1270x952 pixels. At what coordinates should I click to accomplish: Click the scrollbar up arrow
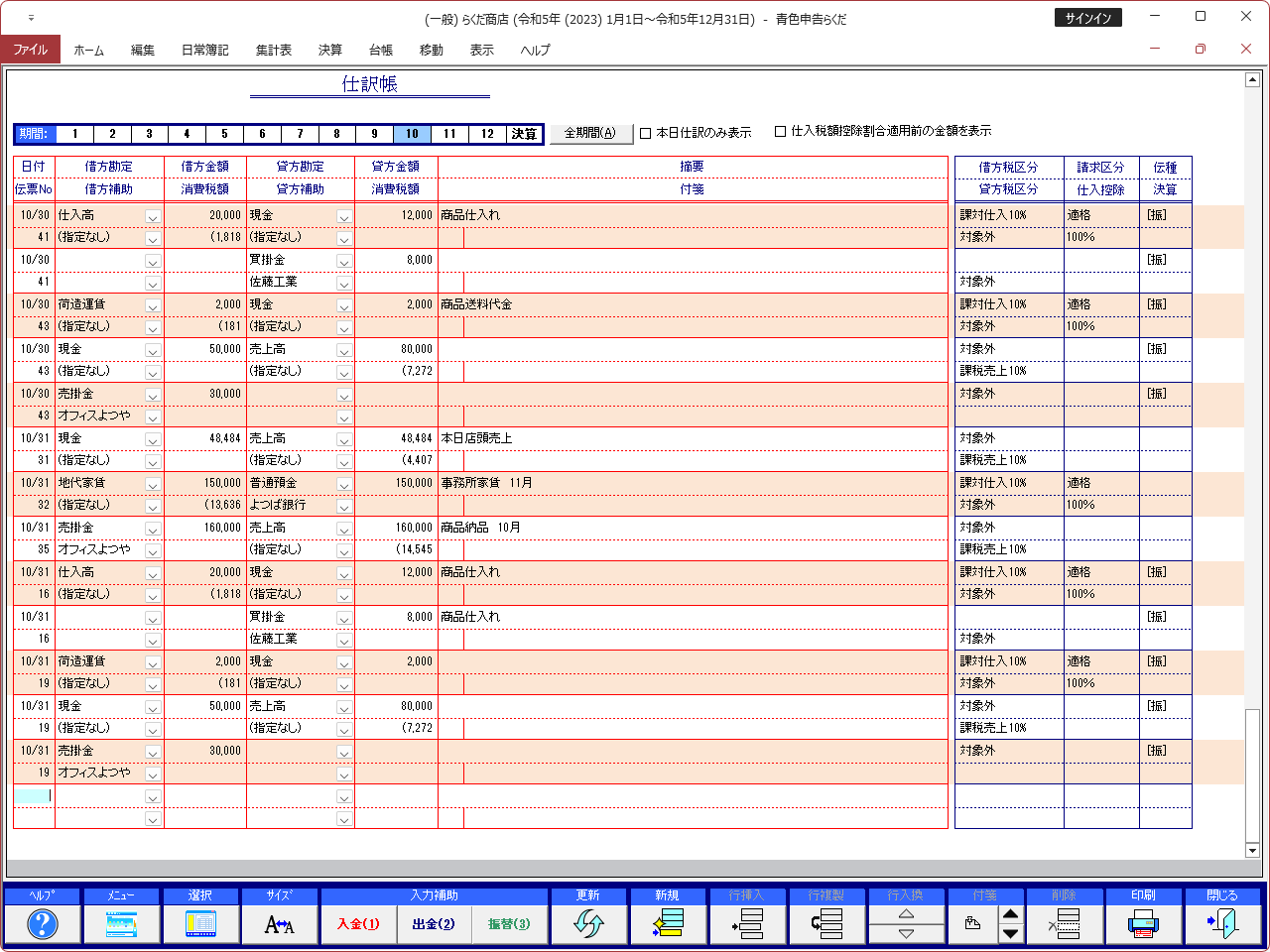(1252, 80)
